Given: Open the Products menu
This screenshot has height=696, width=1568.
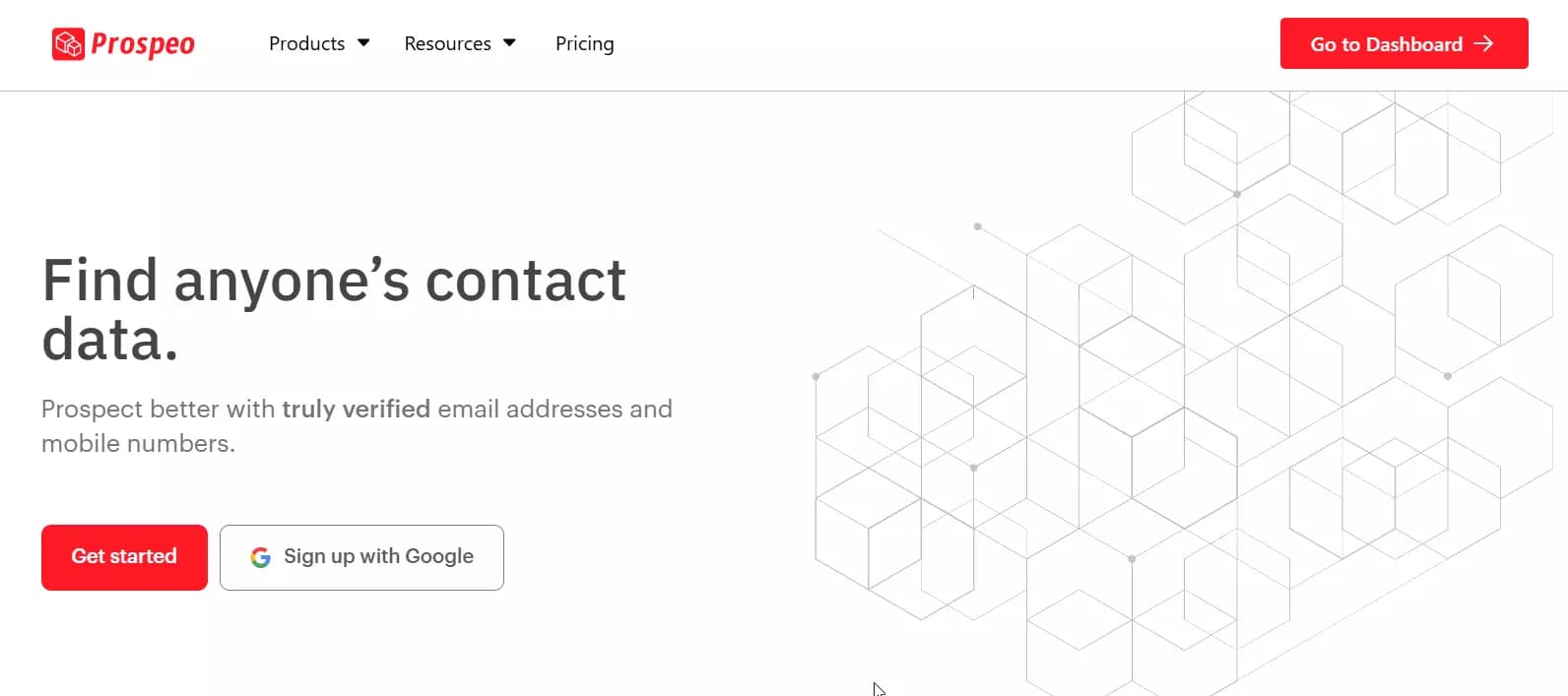Looking at the screenshot, I should point(306,43).
